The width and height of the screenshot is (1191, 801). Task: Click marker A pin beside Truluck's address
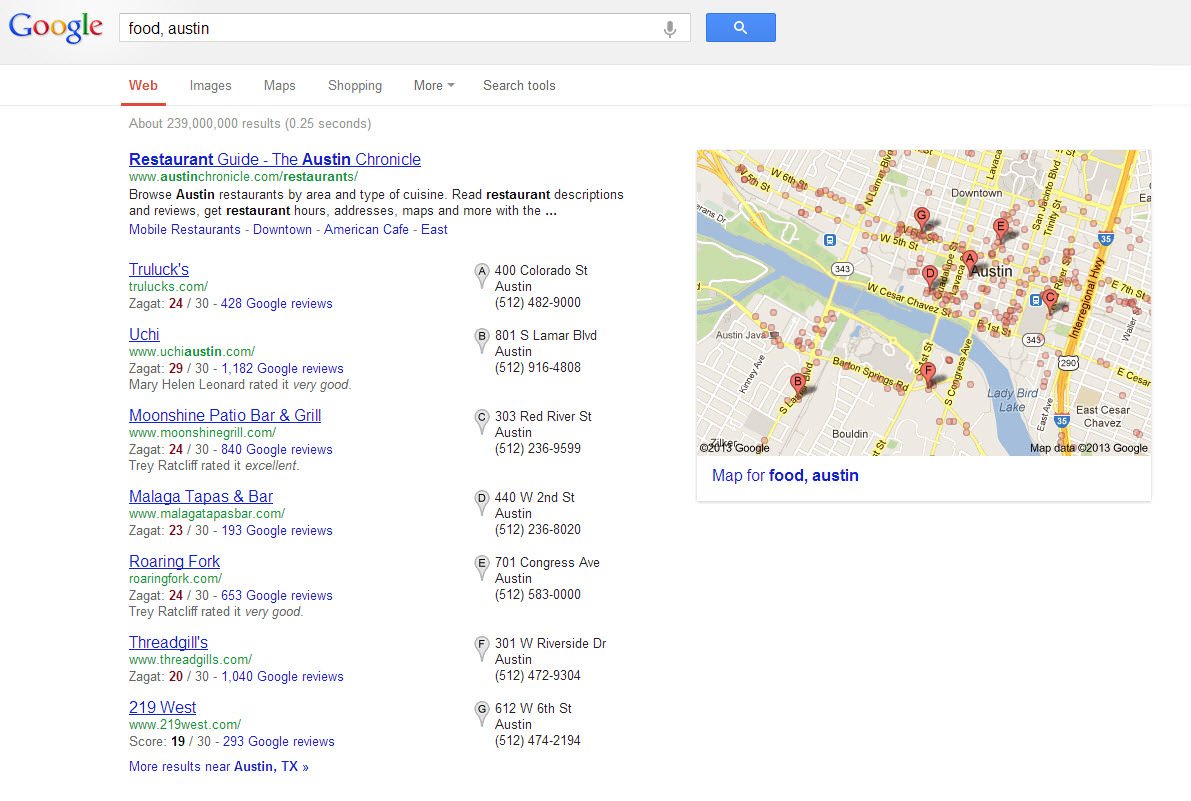pos(482,275)
